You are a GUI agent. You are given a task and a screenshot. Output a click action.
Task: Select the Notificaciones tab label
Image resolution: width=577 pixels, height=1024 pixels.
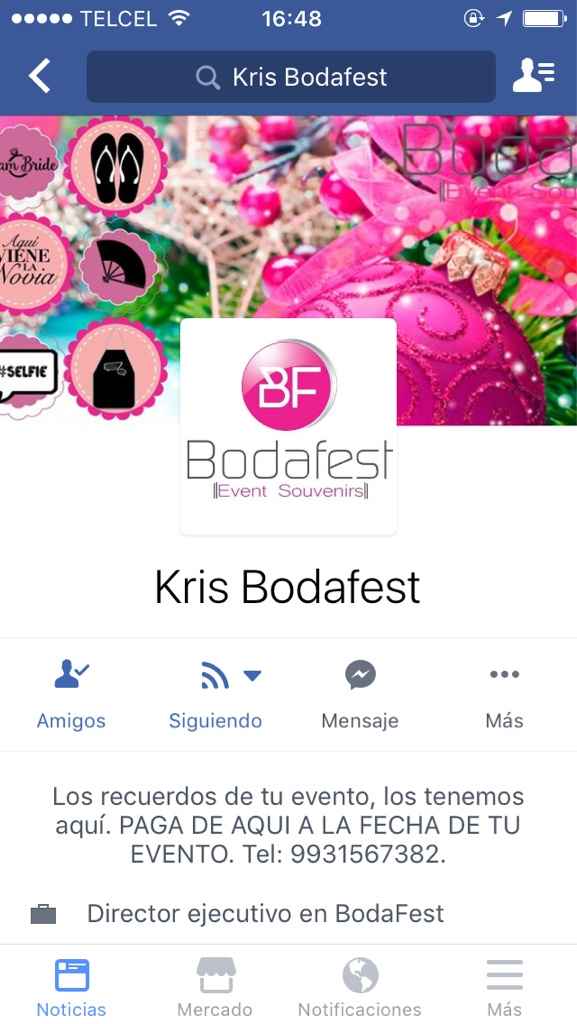coord(360,1009)
